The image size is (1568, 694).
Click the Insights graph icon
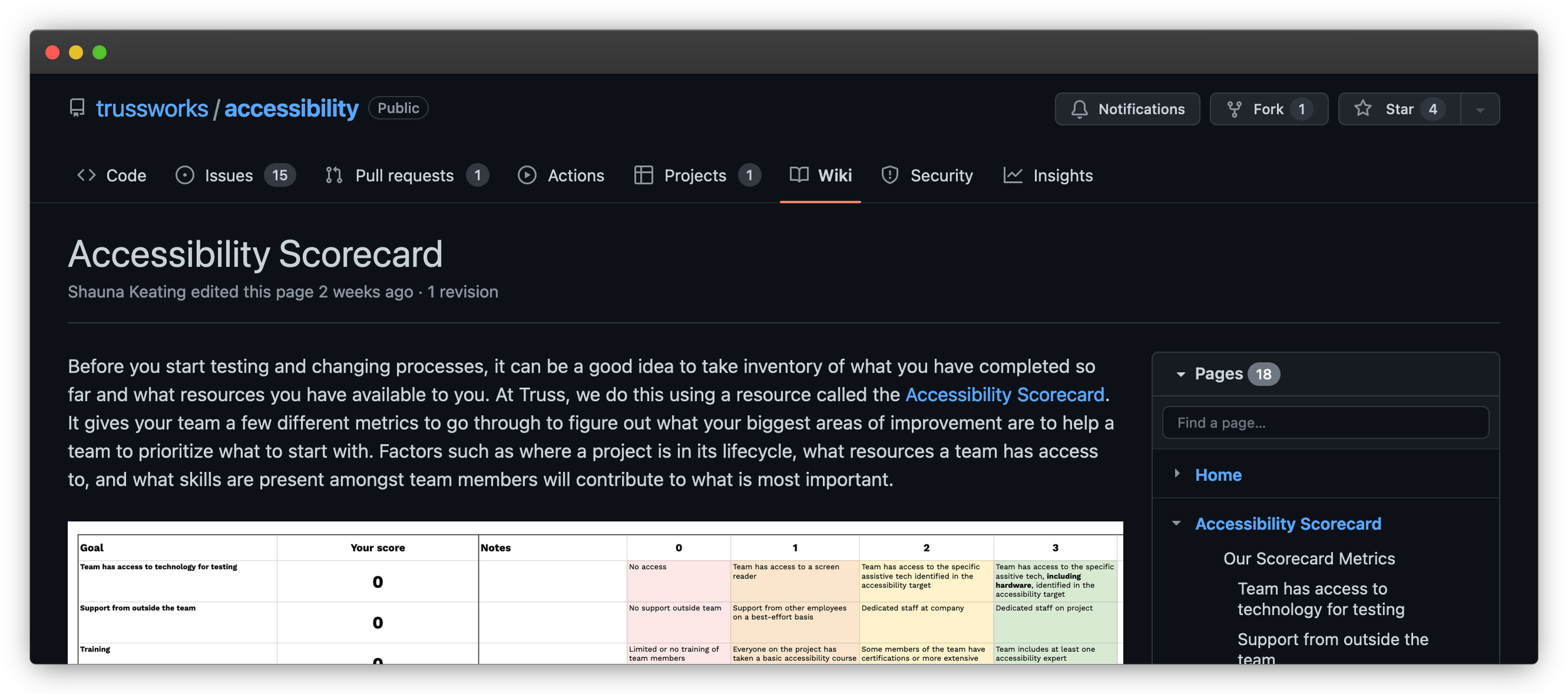pyautogui.click(x=1012, y=176)
